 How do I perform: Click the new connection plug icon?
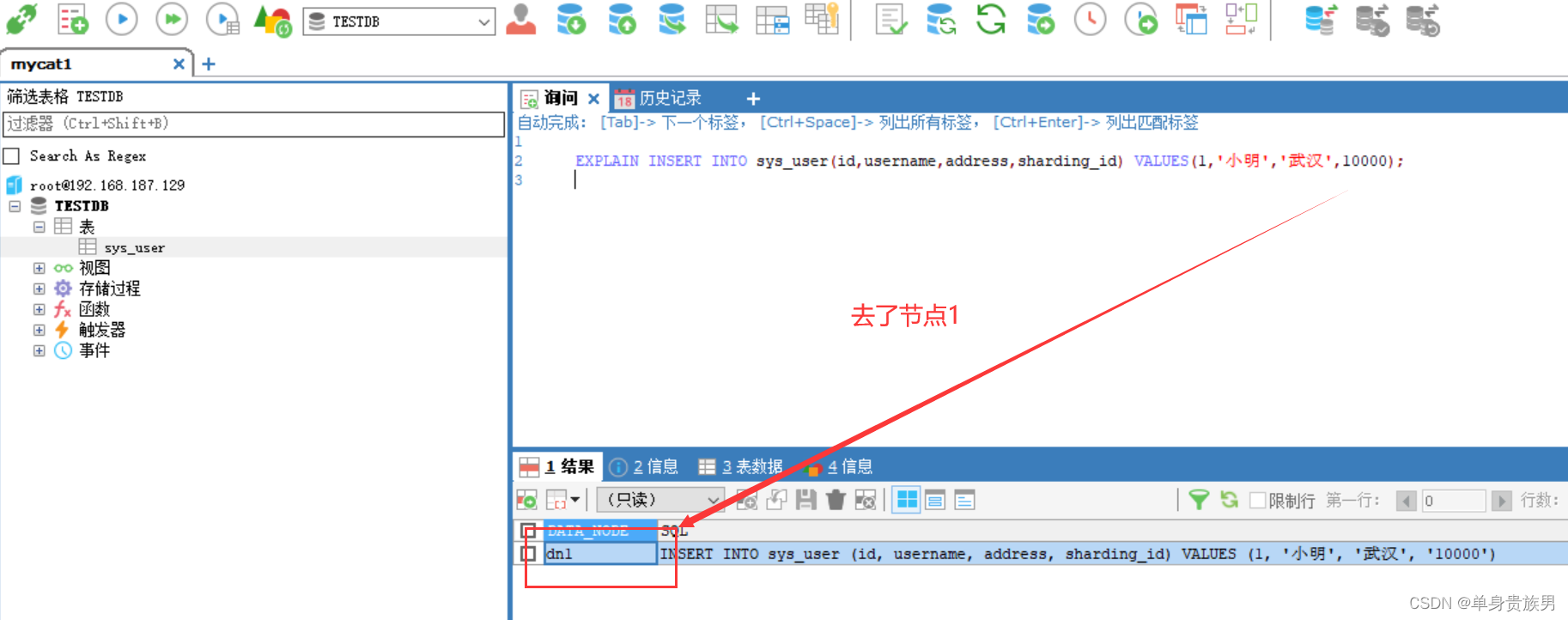pyautogui.click(x=21, y=19)
